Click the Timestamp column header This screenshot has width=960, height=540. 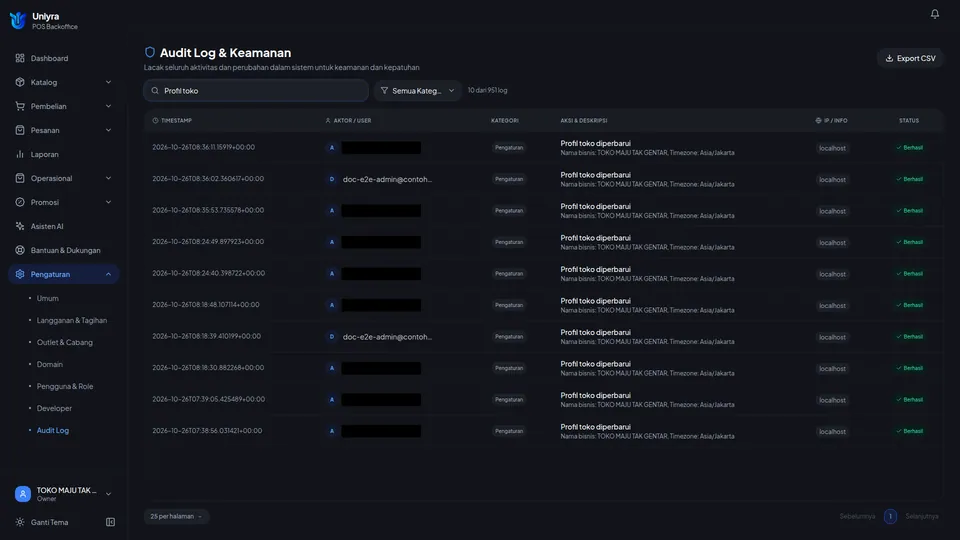point(172,121)
